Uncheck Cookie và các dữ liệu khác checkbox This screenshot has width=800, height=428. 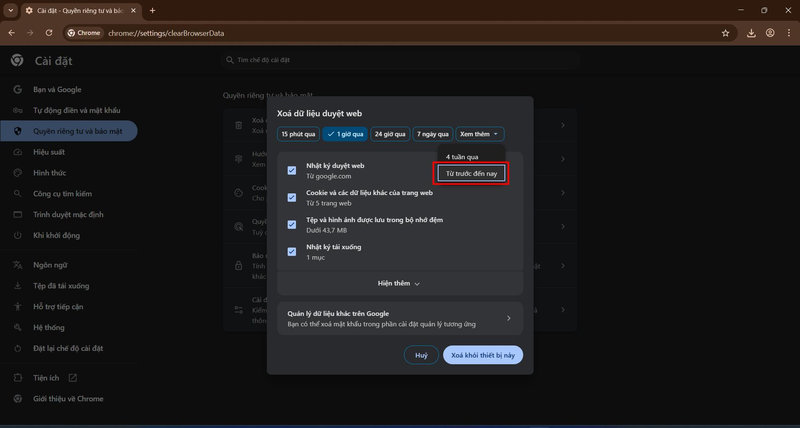point(292,197)
